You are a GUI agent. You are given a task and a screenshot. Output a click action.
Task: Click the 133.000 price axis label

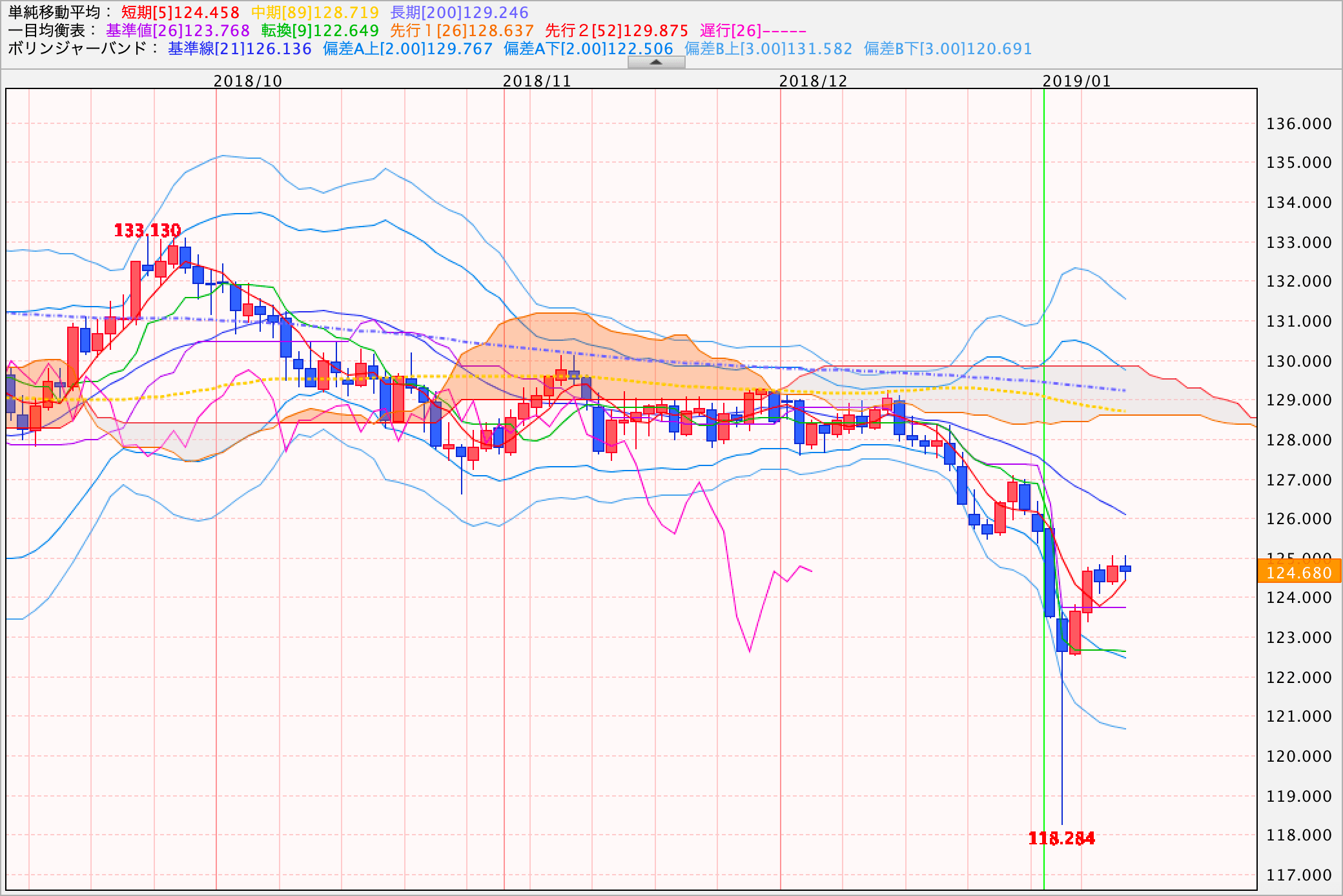coord(1299,243)
